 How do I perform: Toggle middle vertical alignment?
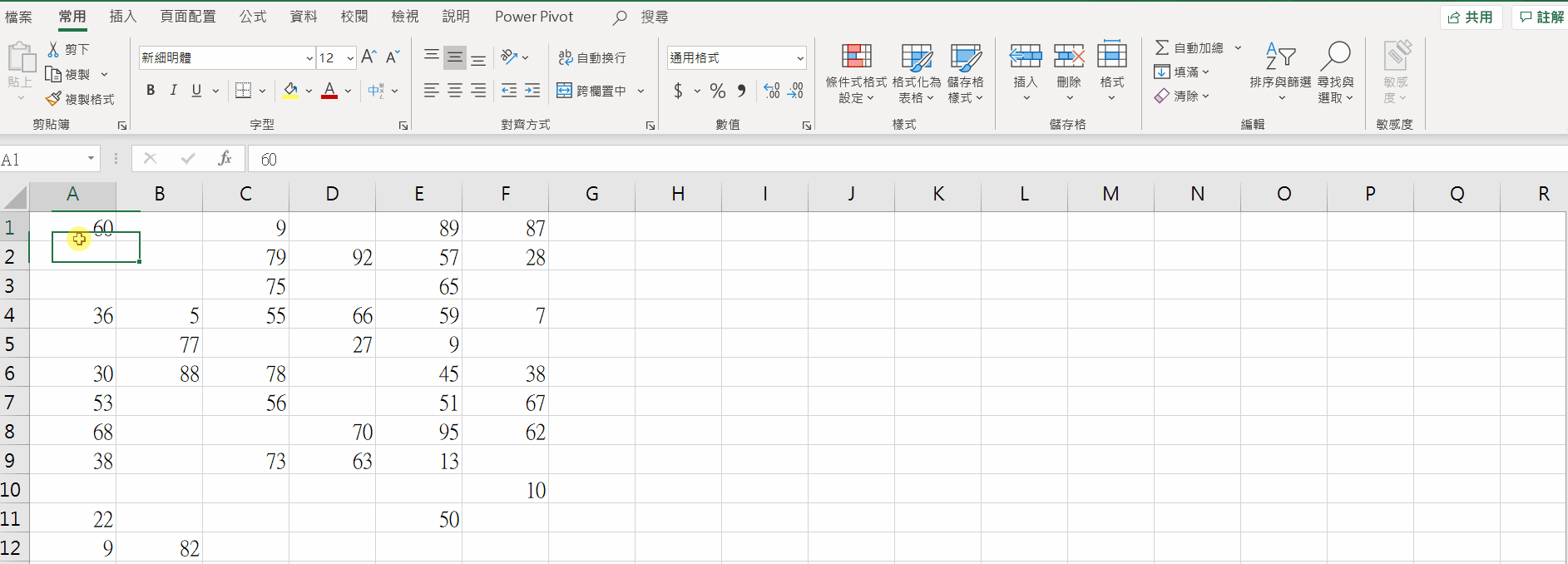coord(455,57)
